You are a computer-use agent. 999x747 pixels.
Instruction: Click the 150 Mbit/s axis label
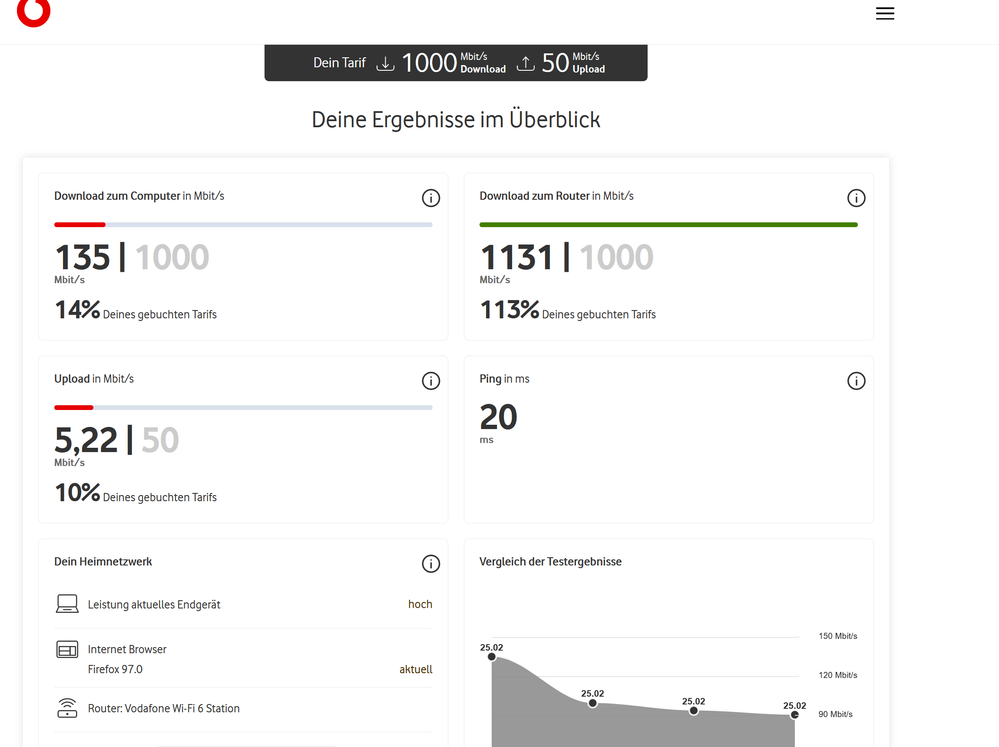(838, 636)
